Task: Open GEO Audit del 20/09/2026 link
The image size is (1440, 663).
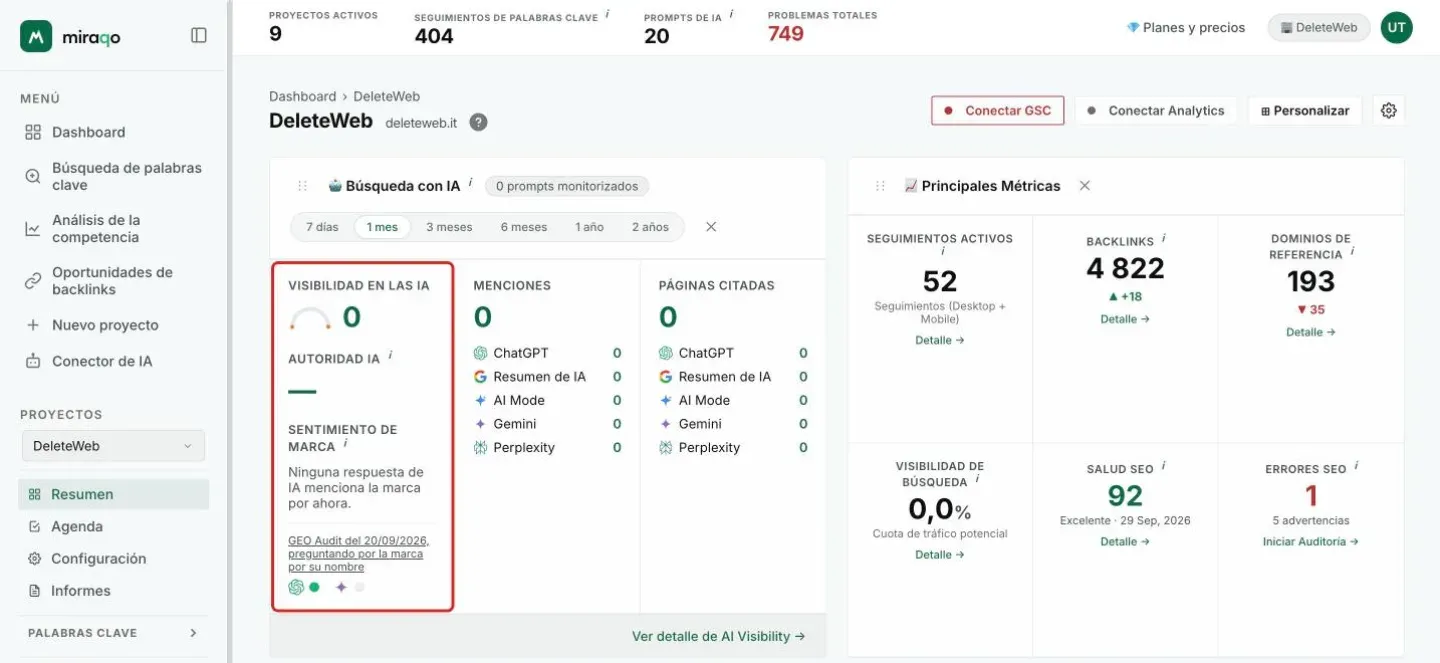Action: (x=358, y=553)
